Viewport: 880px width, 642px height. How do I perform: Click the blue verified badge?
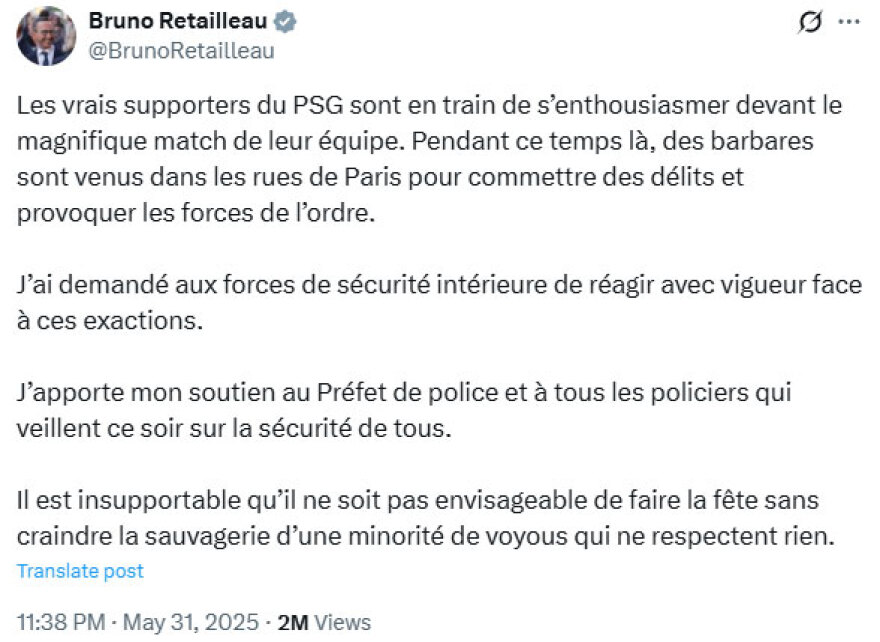pyautogui.click(x=284, y=22)
